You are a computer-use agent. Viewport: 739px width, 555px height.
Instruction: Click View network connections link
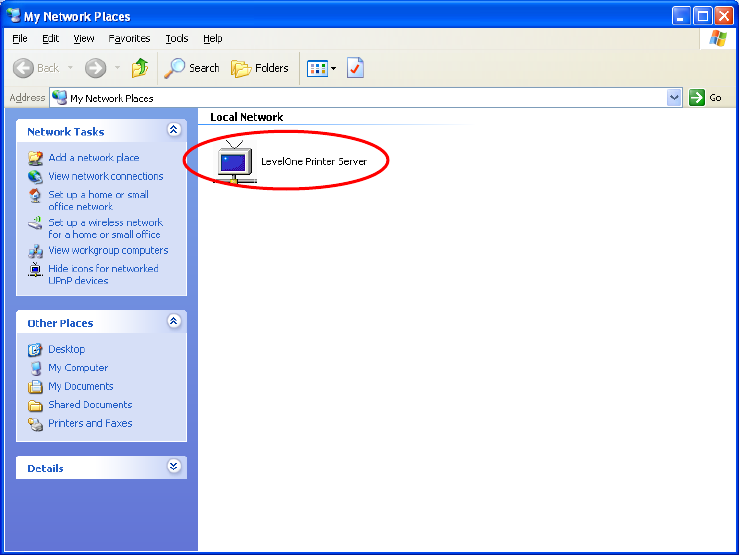106,176
